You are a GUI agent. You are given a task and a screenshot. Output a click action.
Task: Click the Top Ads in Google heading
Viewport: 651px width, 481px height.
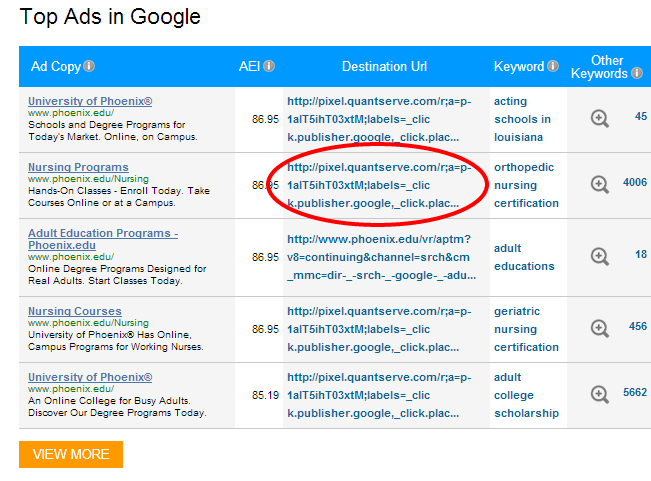pyautogui.click(x=110, y=17)
